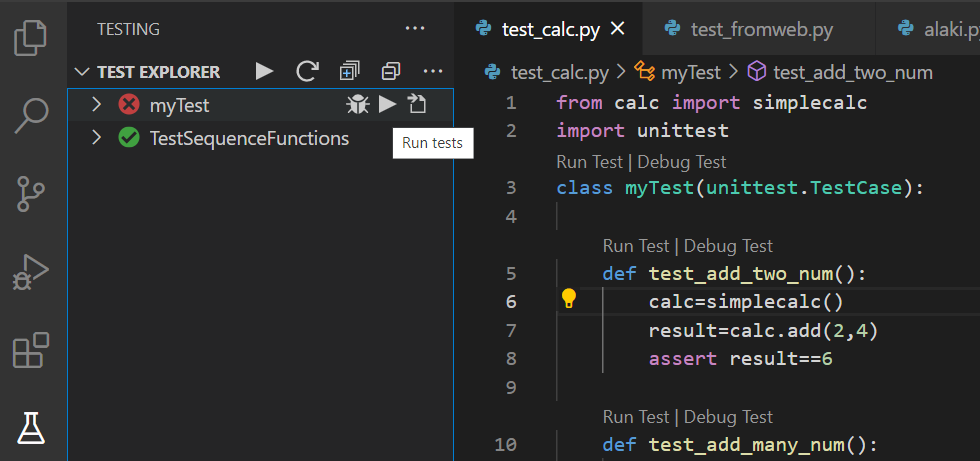Open the Extensions view
980x461 pixels.
pyautogui.click(x=32, y=350)
